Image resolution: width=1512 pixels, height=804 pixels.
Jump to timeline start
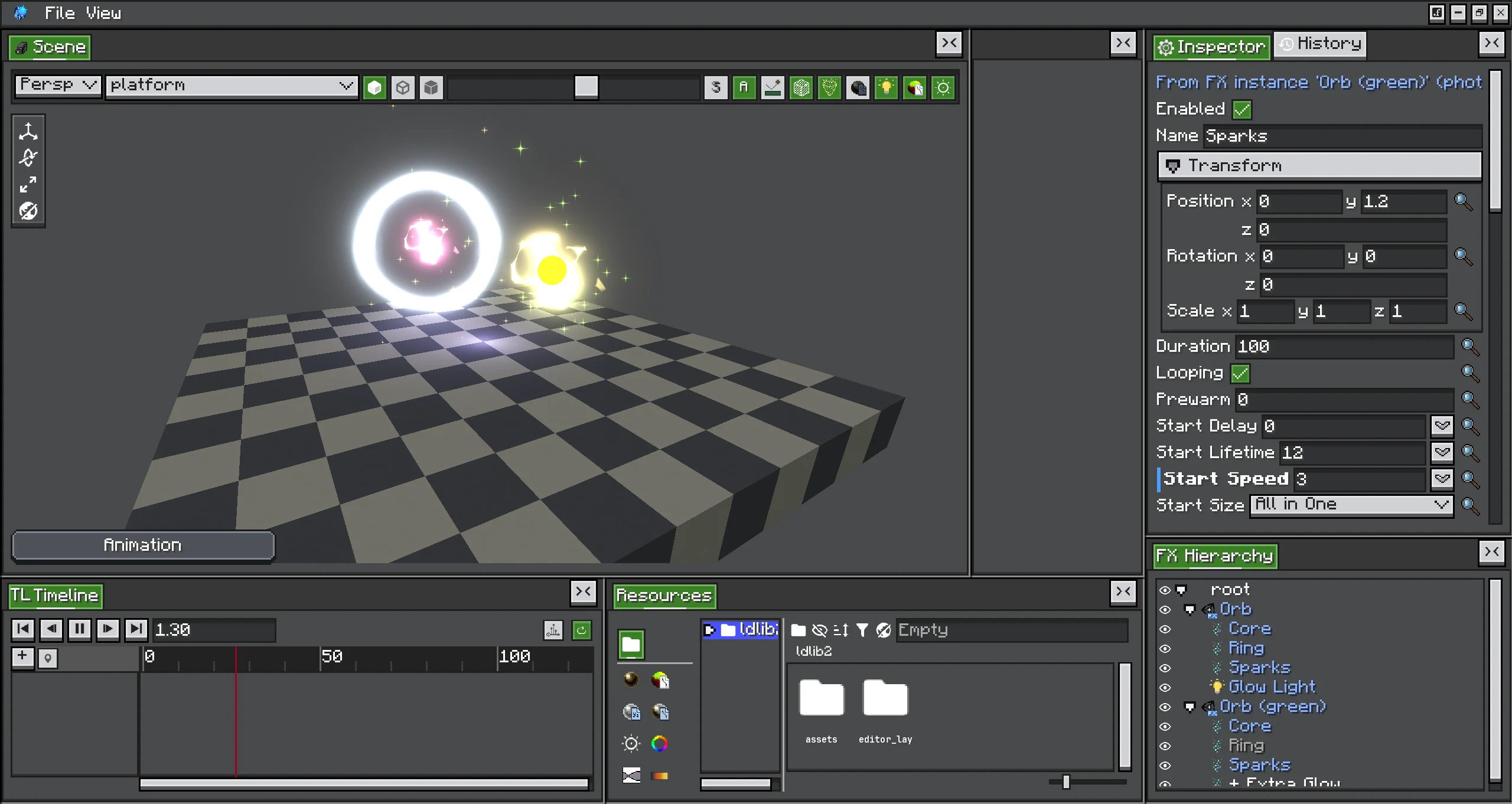(x=23, y=629)
